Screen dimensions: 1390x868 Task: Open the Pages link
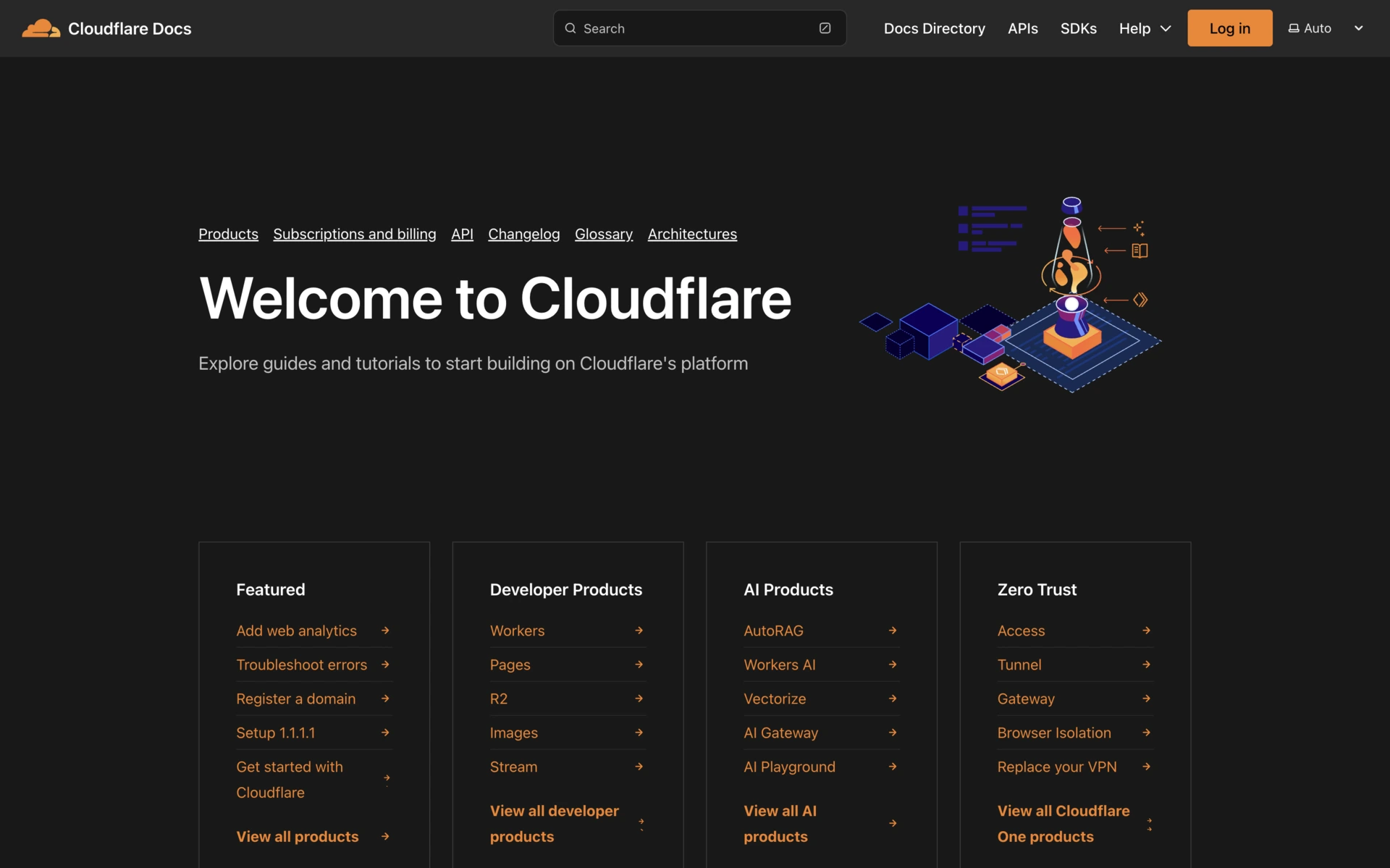coord(510,665)
